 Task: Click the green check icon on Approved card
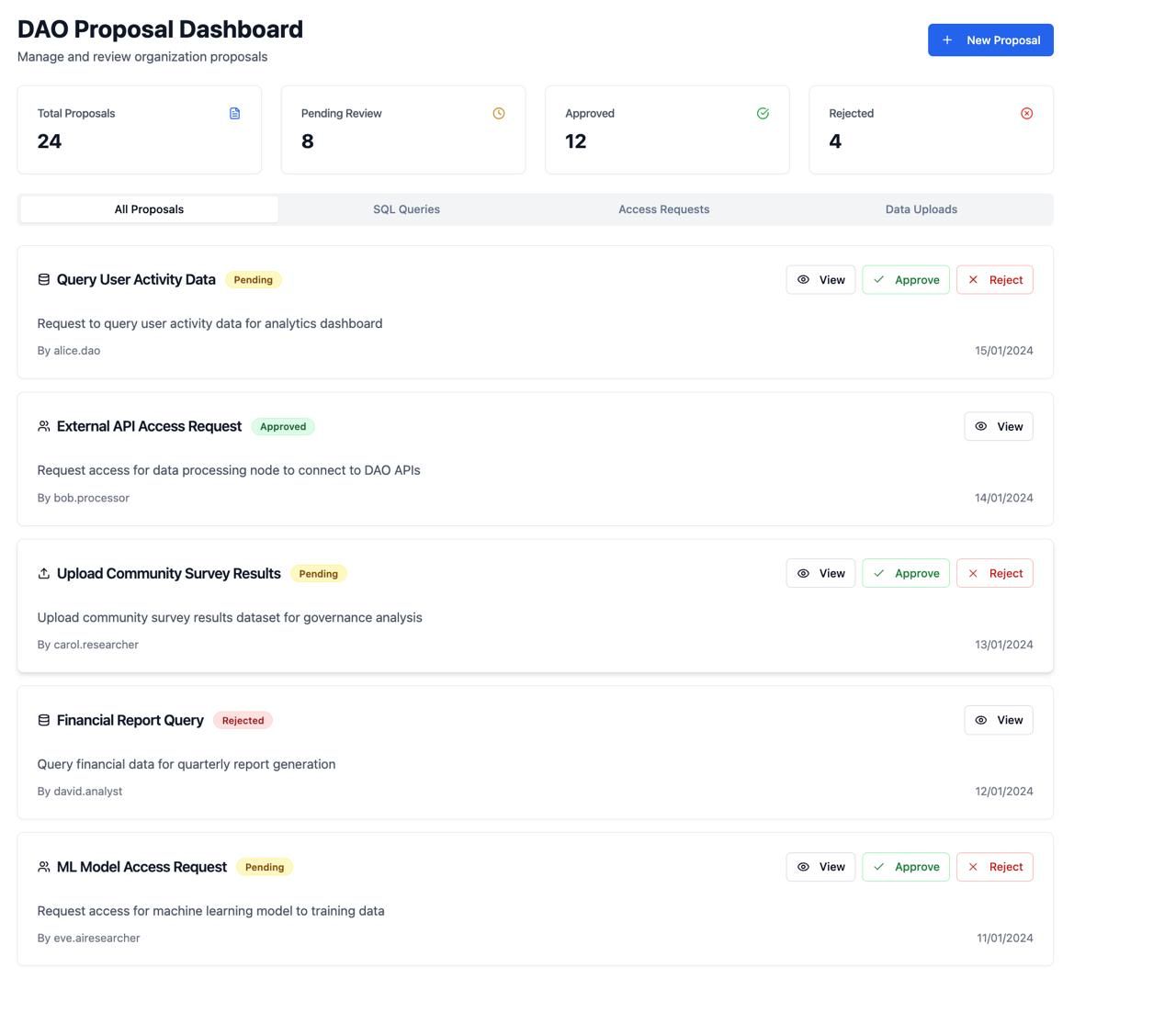(x=763, y=114)
